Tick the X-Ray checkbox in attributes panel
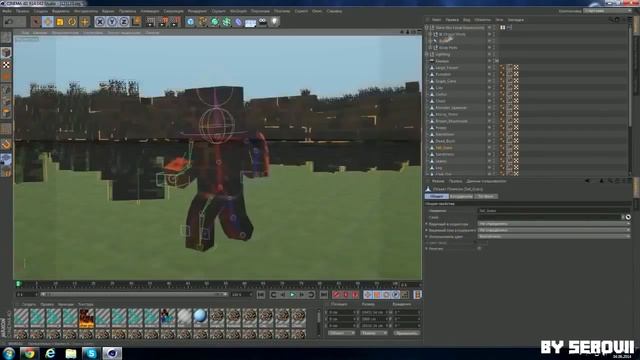This screenshot has width=640, height=360. coord(479,248)
